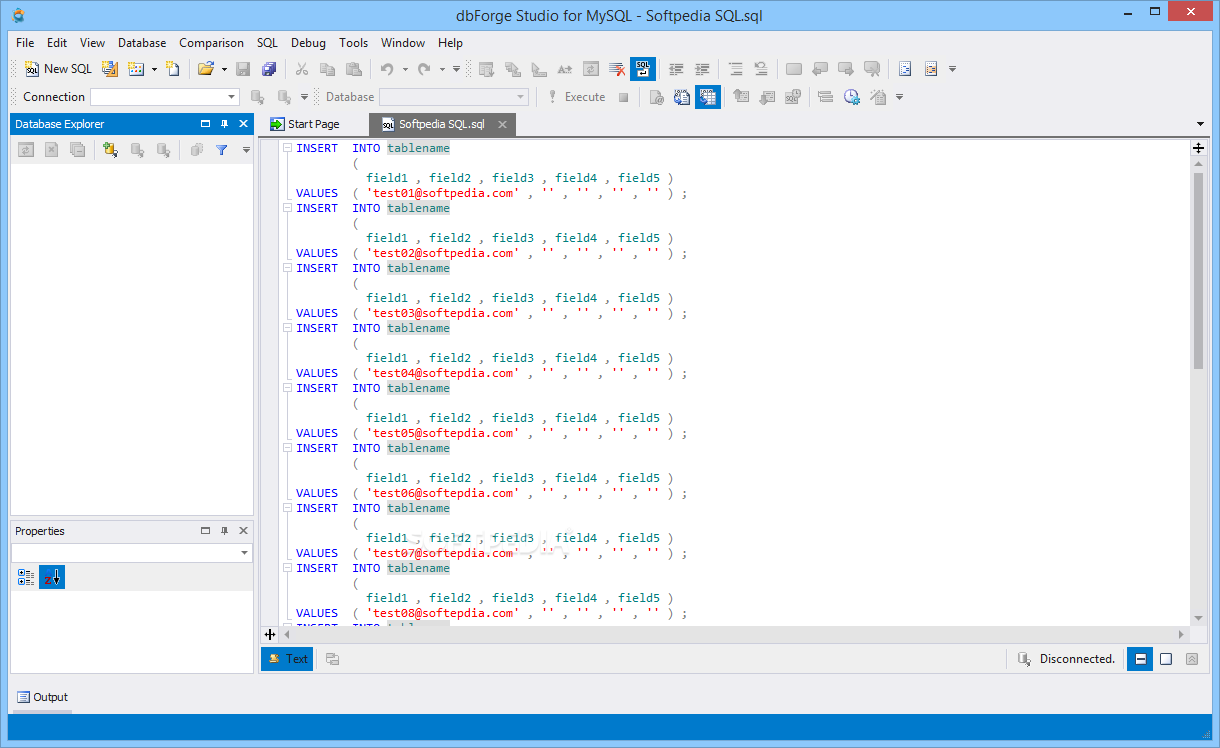Screen dimensions: 1220x748
Task: Click the Execute button
Action: click(576, 97)
